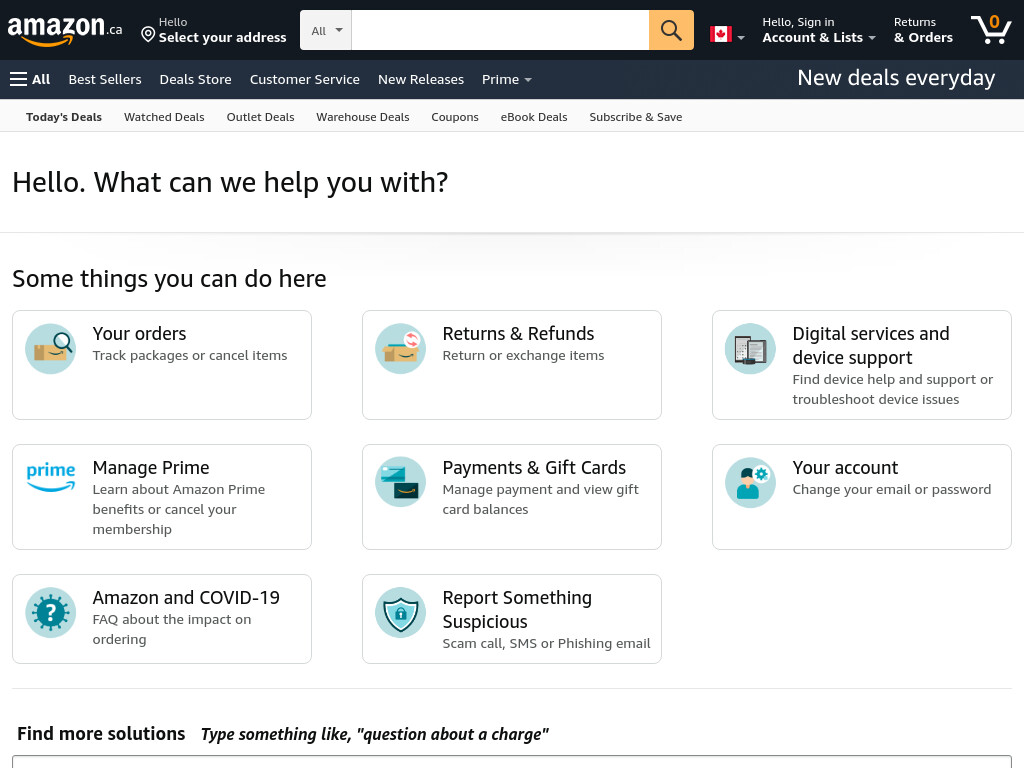Open Manage Prime card title
The width and height of the screenshot is (1024, 768).
[x=151, y=468]
